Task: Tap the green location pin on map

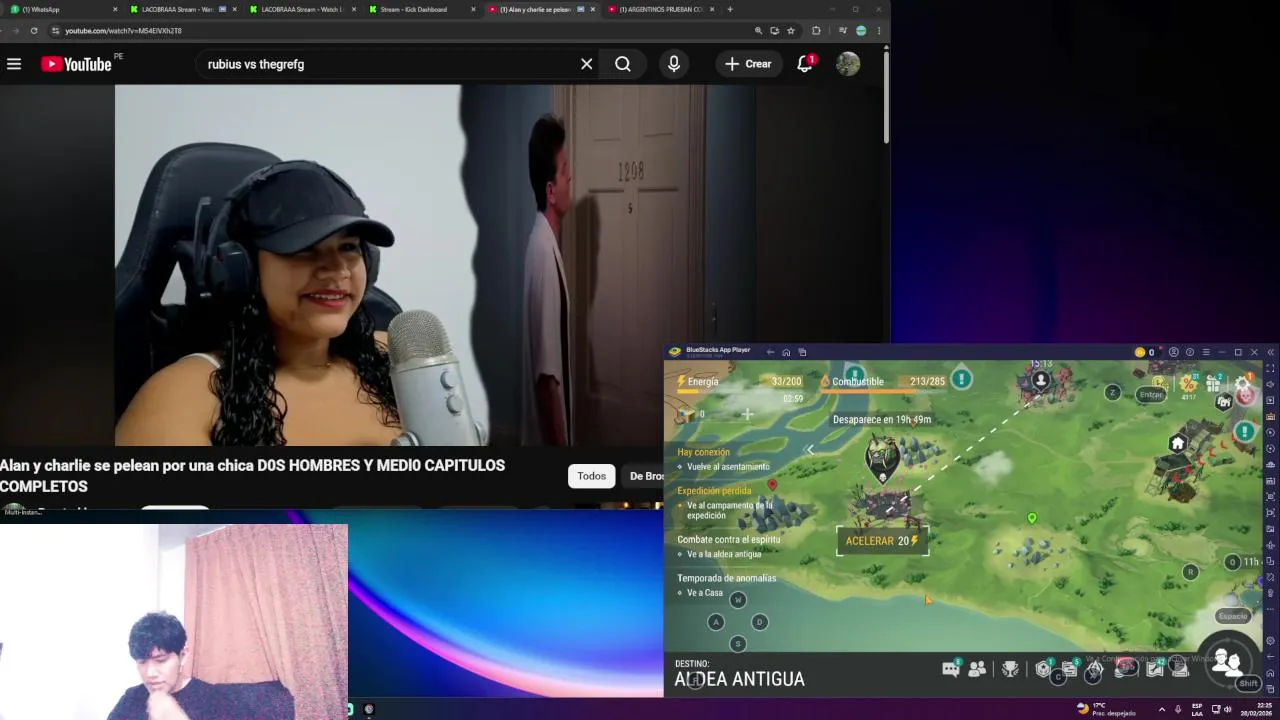Action: coord(1032,518)
